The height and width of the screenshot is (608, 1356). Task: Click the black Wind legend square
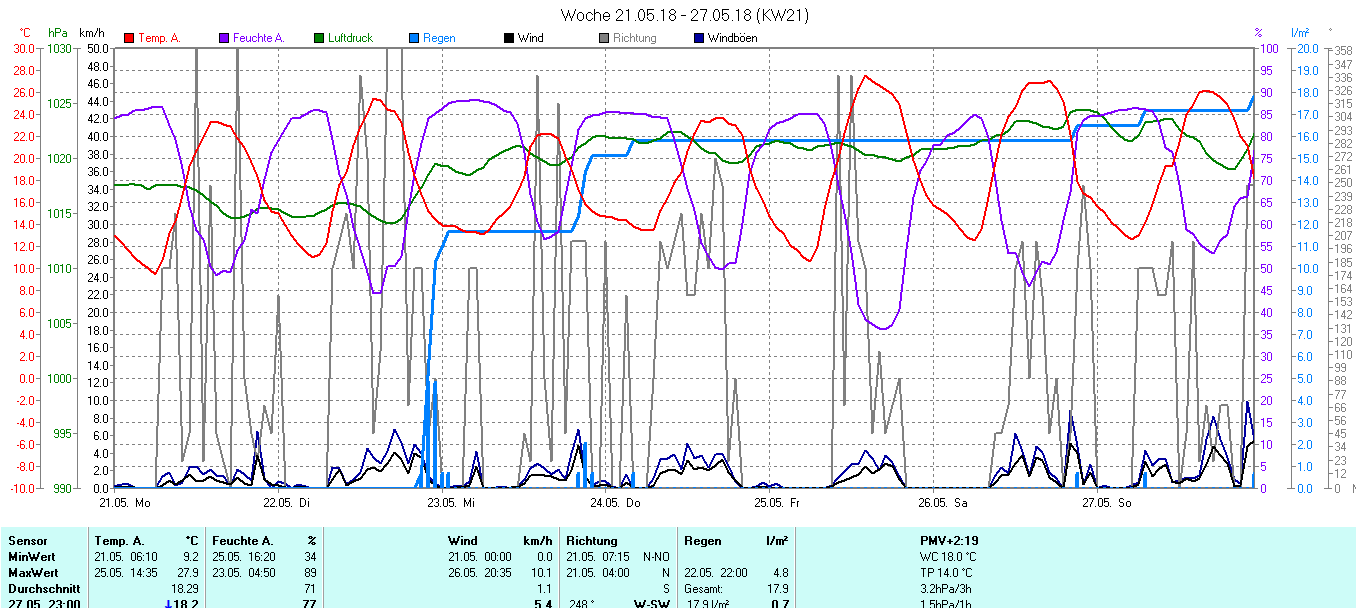(x=509, y=38)
